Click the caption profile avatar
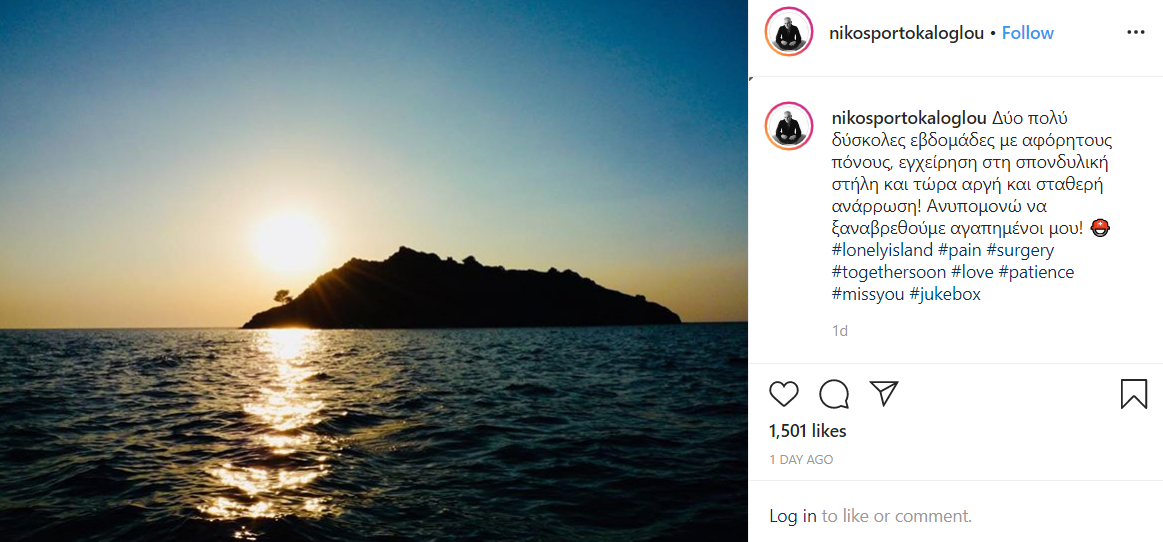The height and width of the screenshot is (542, 1163). pos(789,126)
